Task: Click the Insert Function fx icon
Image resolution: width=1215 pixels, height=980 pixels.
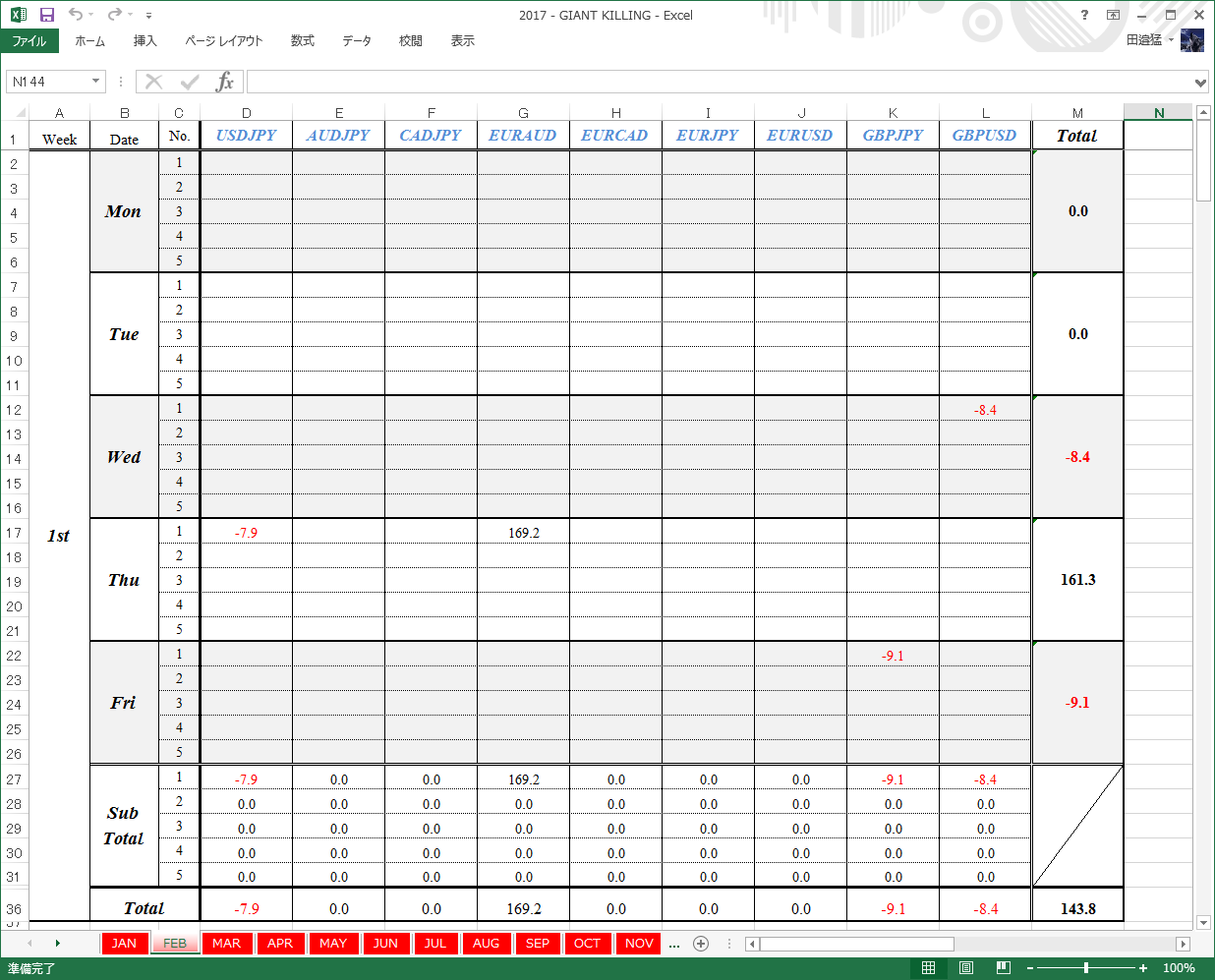Action: click(x=225, y=82)
